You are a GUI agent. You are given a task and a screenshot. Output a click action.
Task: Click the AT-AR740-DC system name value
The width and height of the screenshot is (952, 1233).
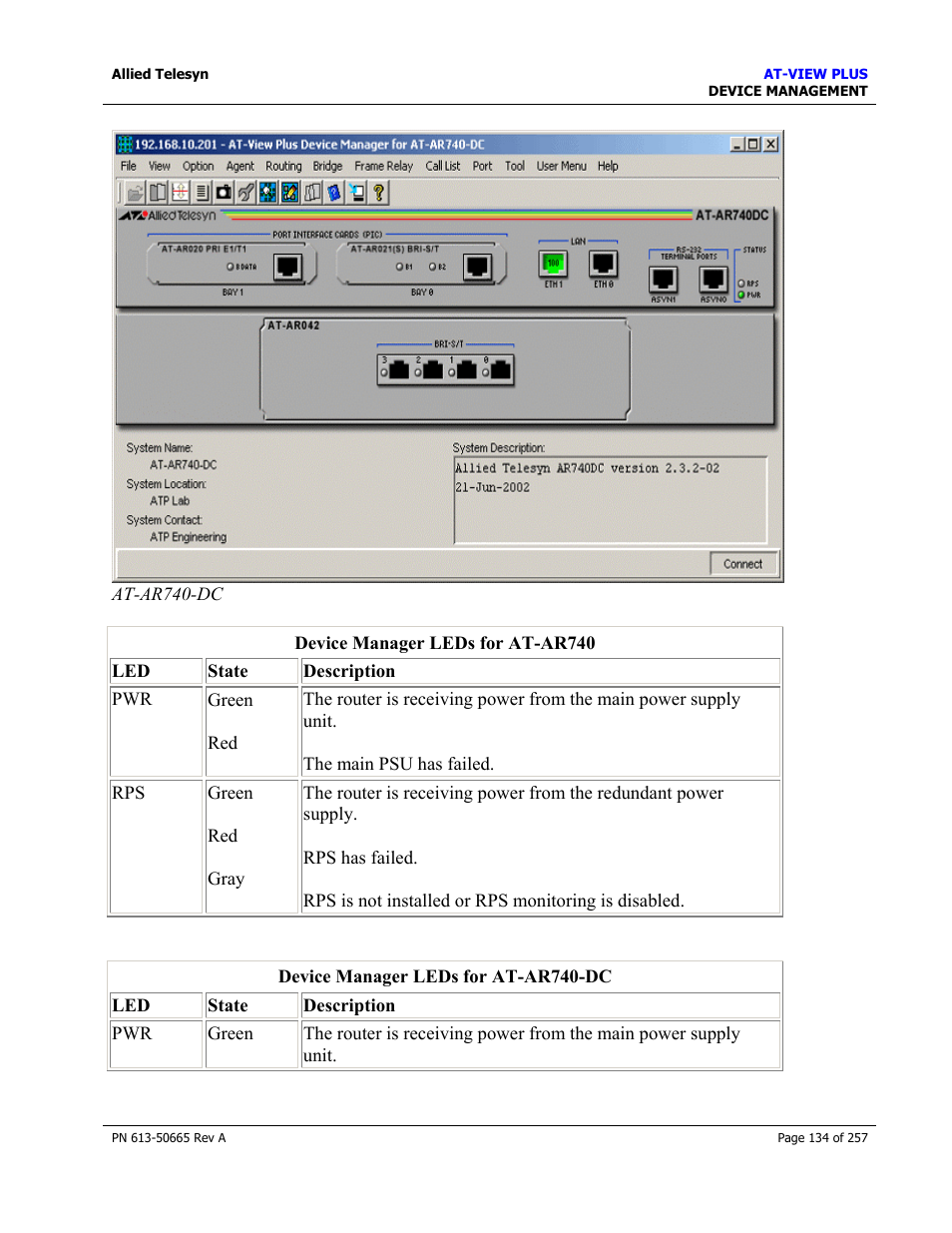pos(183,465)
